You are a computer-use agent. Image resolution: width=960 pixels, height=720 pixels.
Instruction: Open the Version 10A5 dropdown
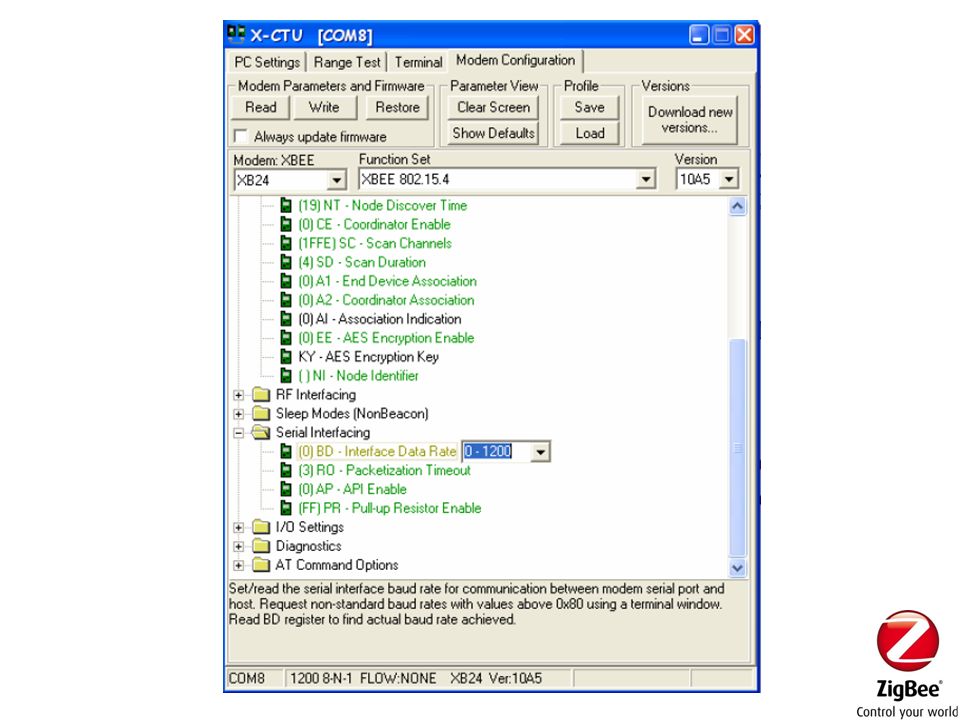(729, 179)
